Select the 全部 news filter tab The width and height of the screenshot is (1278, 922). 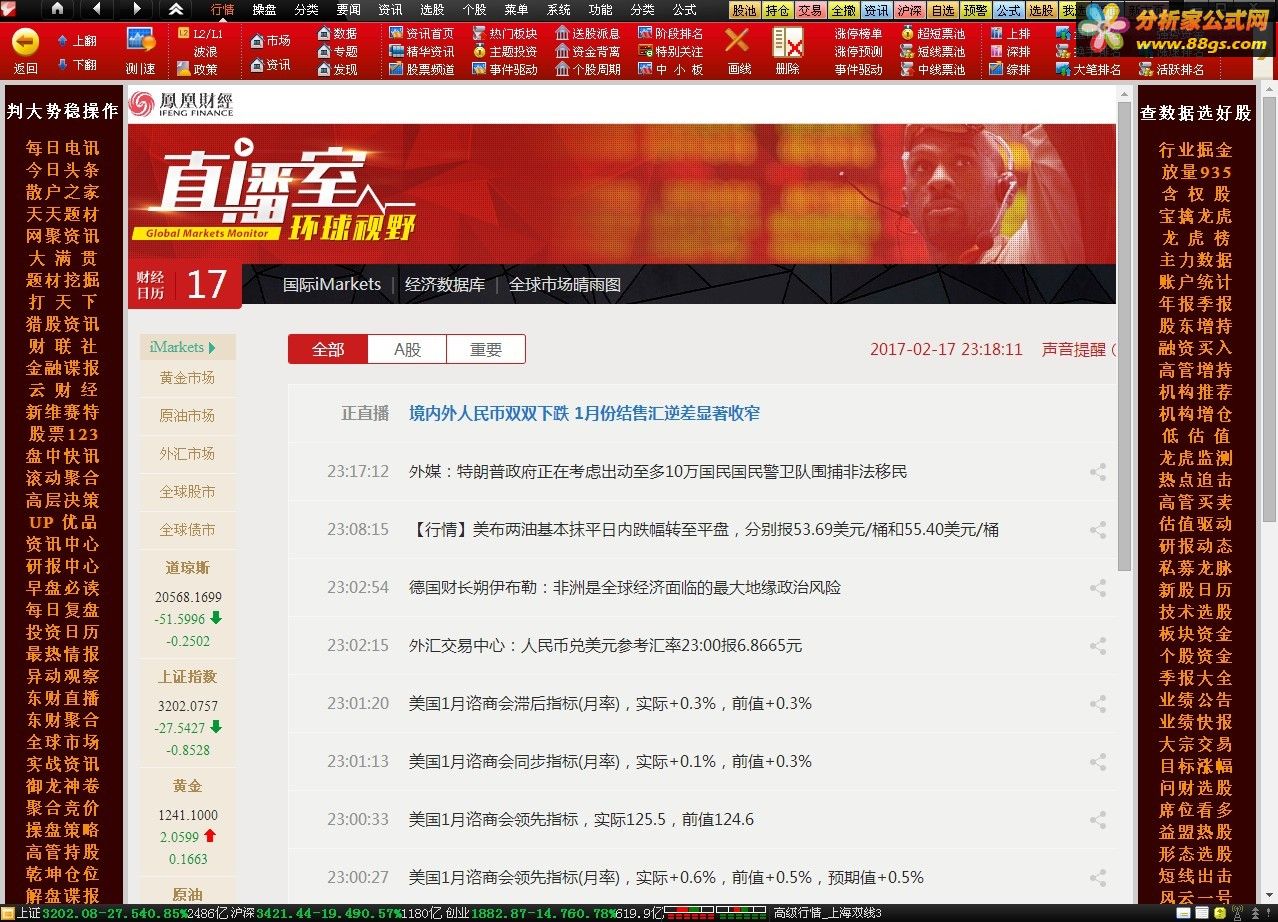(328, 350)
